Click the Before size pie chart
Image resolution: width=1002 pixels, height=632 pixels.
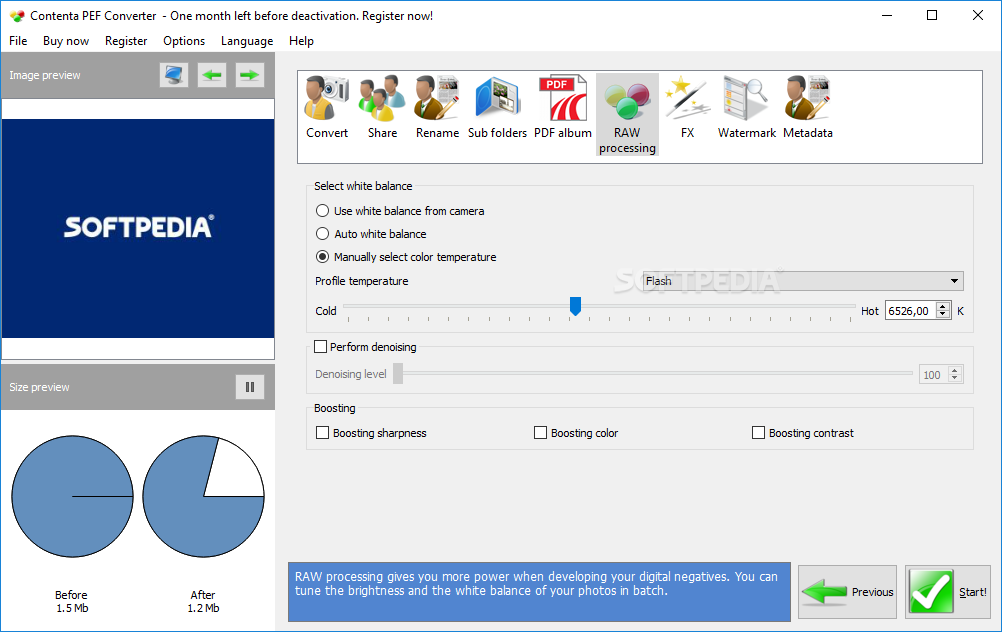72,497
